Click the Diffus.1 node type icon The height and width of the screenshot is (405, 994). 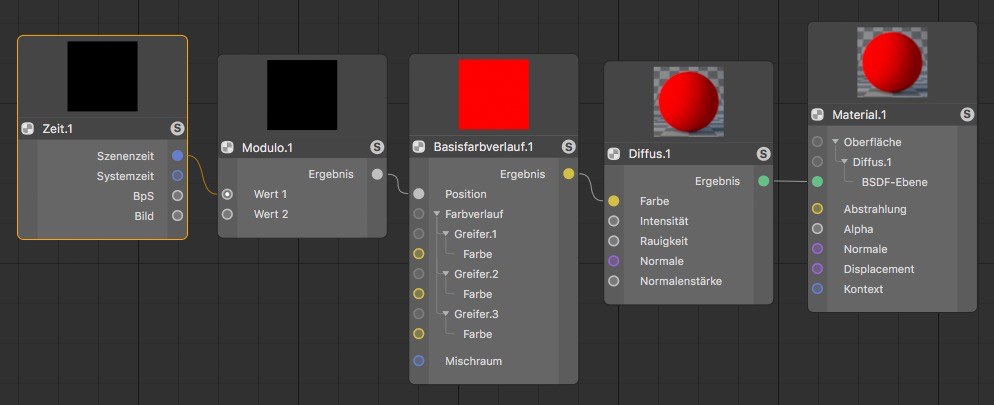click(614, 154)
